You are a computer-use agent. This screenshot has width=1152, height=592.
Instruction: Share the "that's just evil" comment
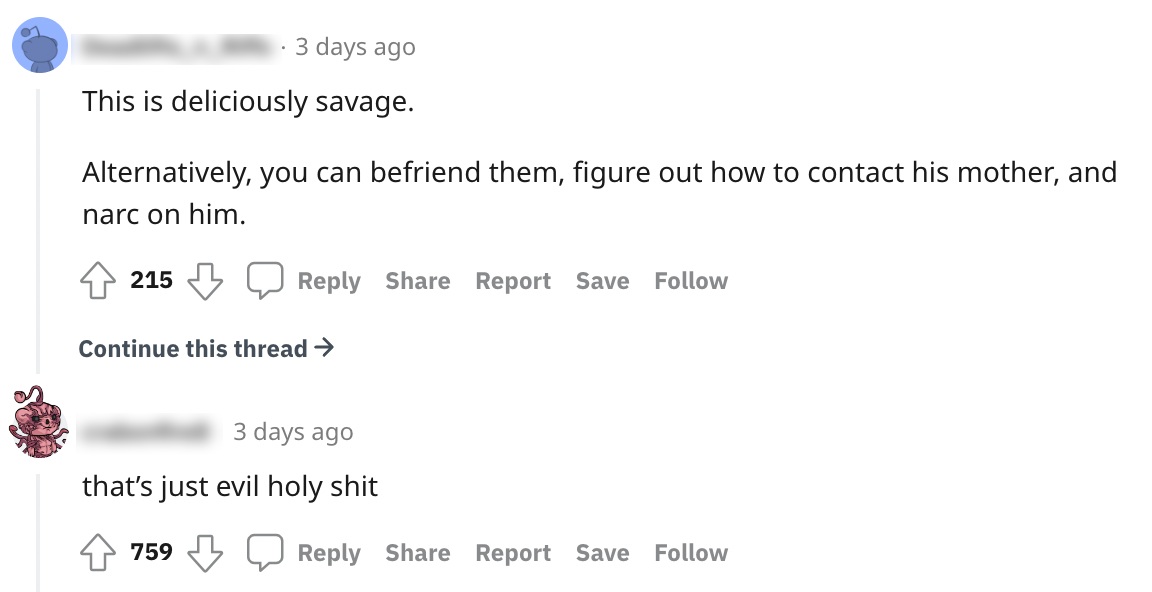pyautogui.click(x=417, y=554)
